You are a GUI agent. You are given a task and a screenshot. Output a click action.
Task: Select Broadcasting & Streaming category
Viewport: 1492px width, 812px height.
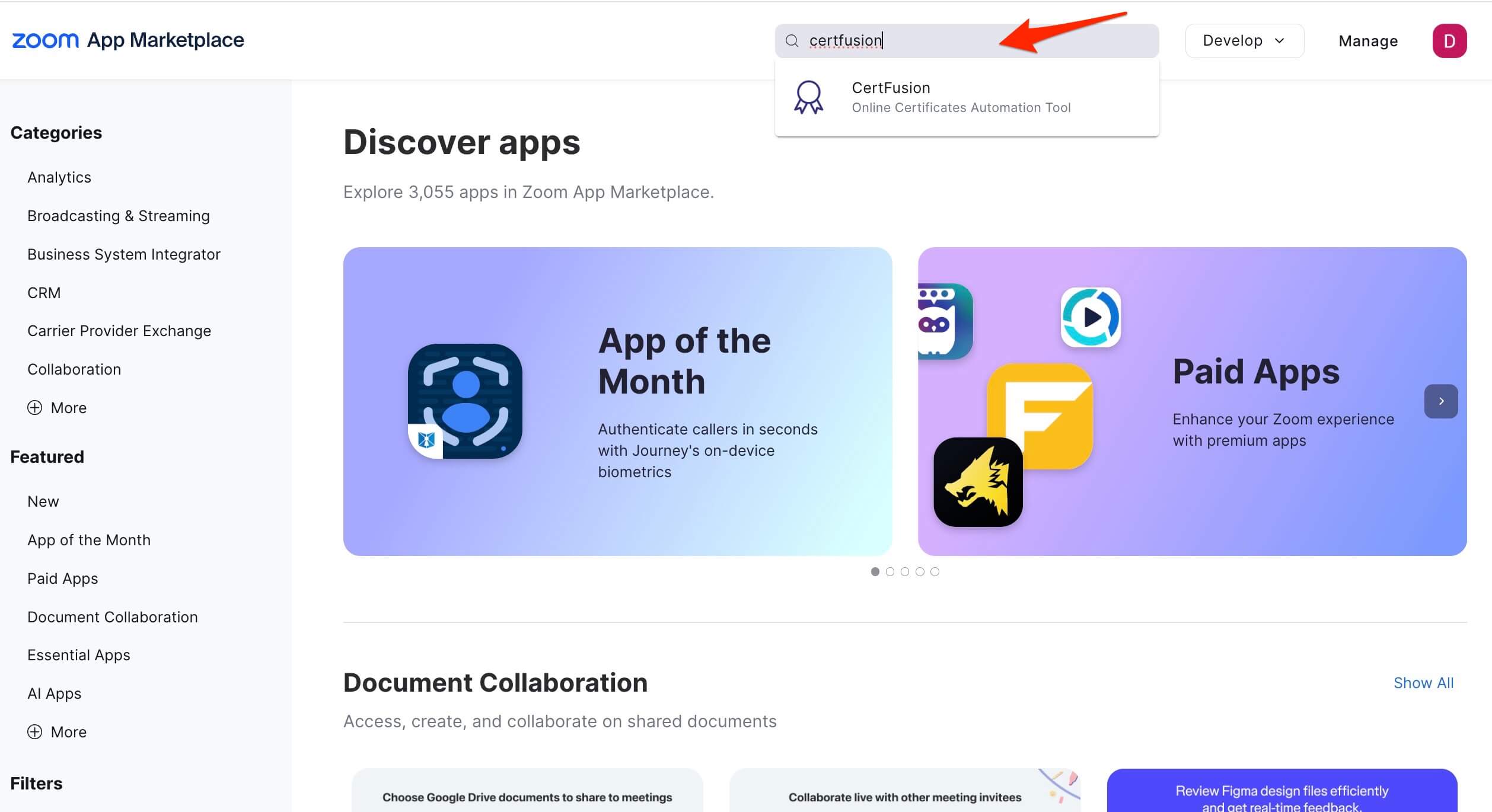(x=119, y=216)
